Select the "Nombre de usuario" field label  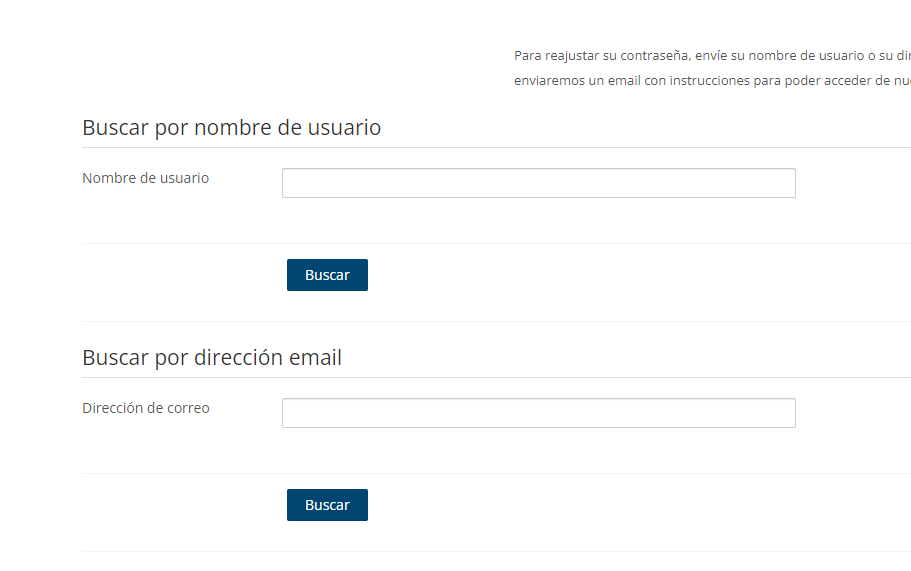point(145,178)
